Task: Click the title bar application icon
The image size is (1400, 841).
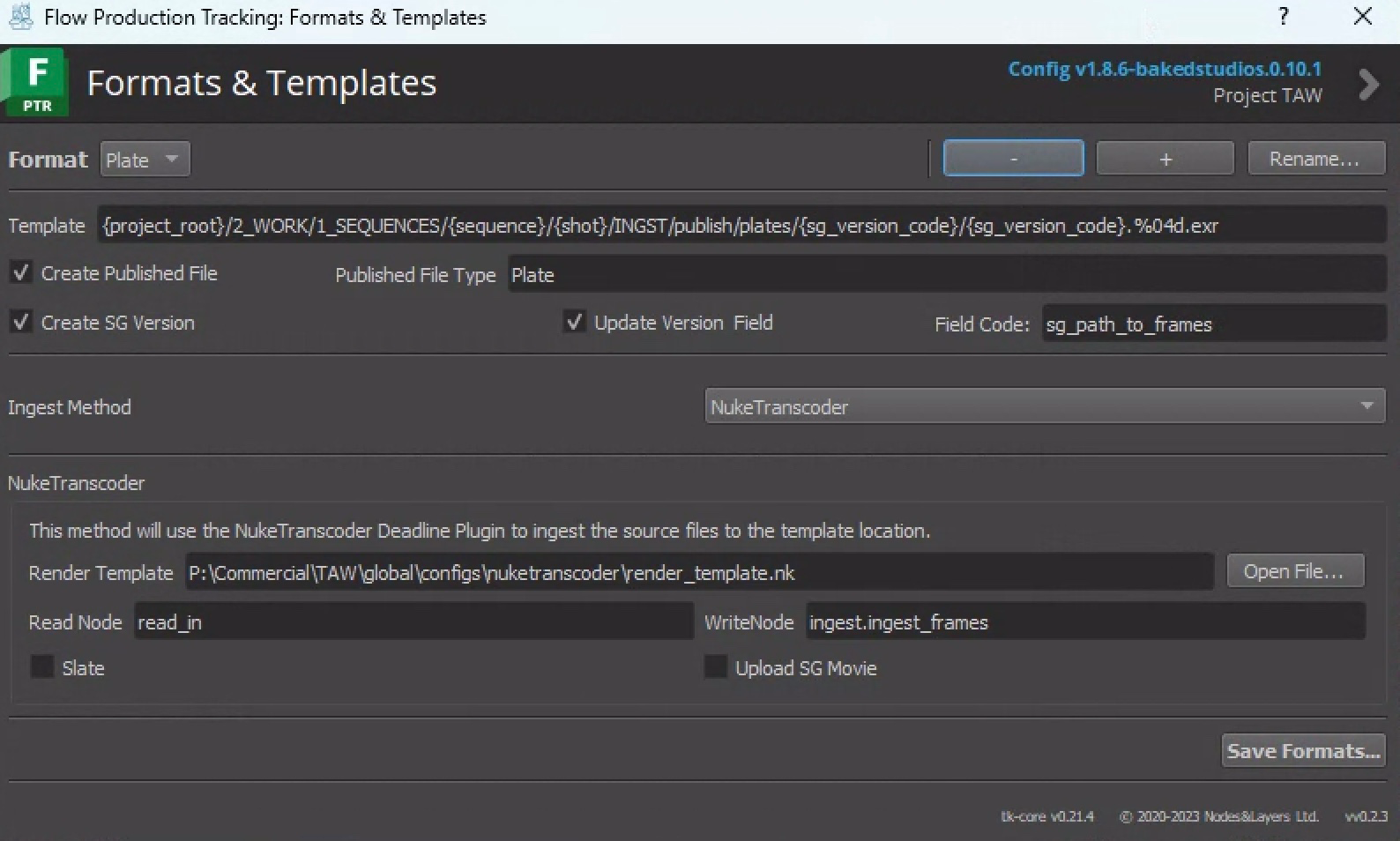Action: [x=19, y=17]
